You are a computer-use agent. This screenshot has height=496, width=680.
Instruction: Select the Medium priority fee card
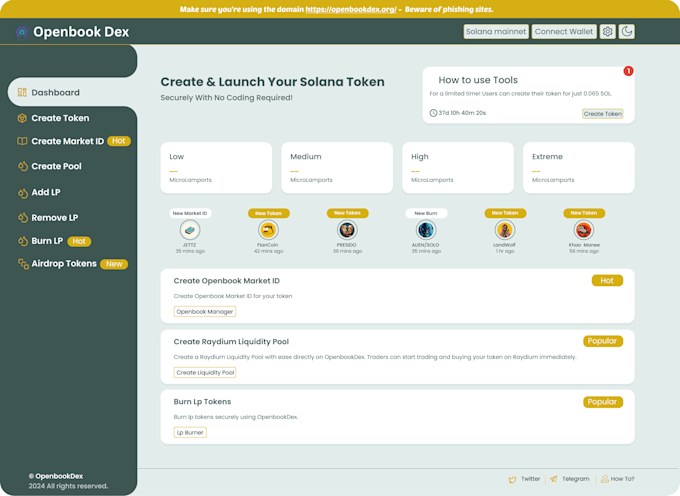pos(337,168)
